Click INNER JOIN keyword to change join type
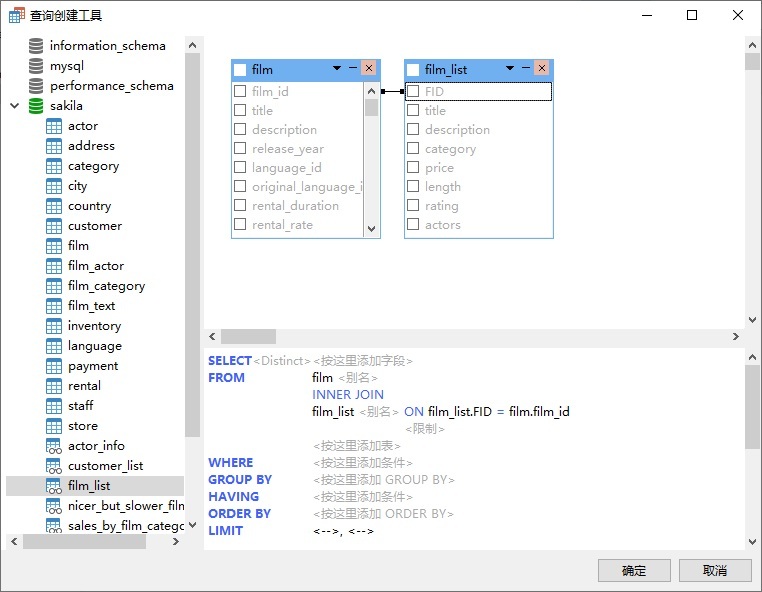This screenshot has height=592, width=762. tap(348, 395)
